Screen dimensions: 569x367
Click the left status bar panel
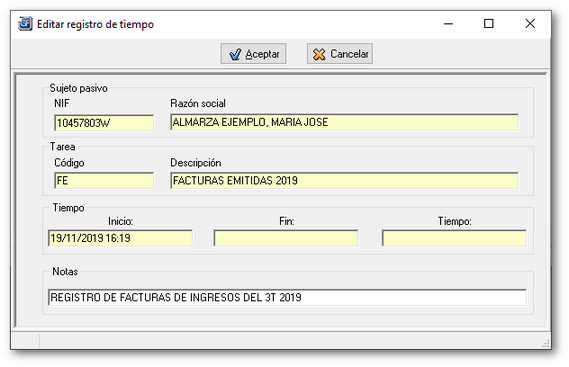[x=26, y=341]
